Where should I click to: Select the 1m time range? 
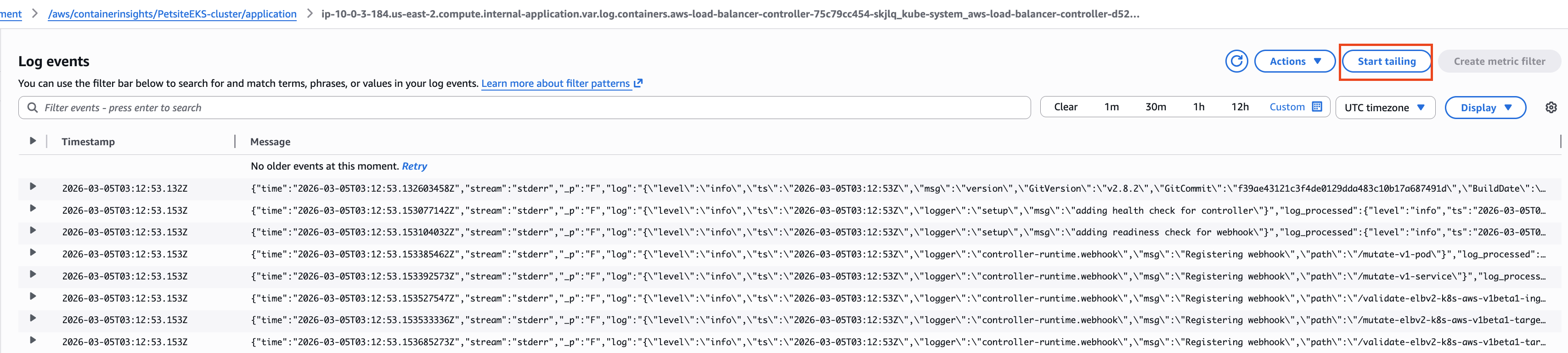pyautogui.click(x=1111, y=107)
